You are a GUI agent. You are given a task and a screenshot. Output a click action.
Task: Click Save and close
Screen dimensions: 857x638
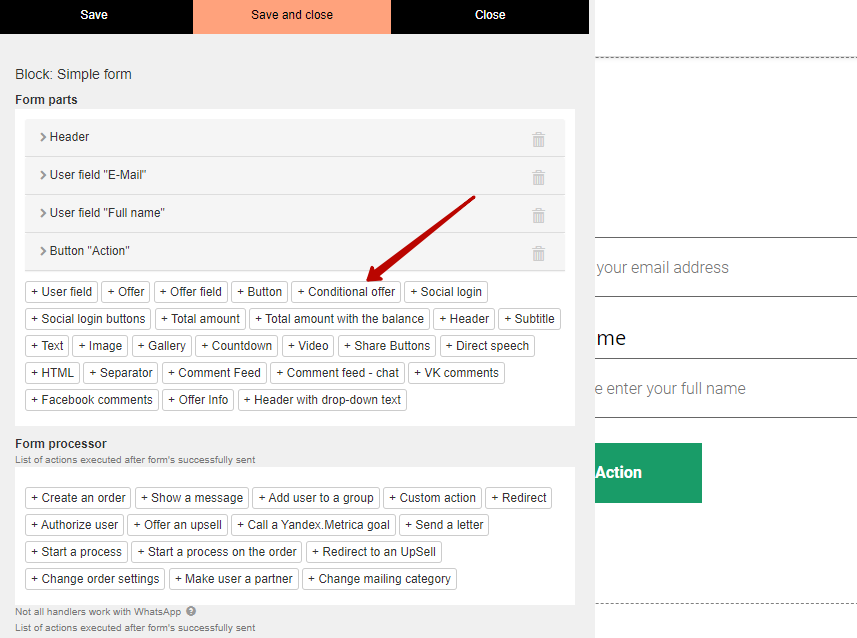pyautogui.click(x=292, y=15)
